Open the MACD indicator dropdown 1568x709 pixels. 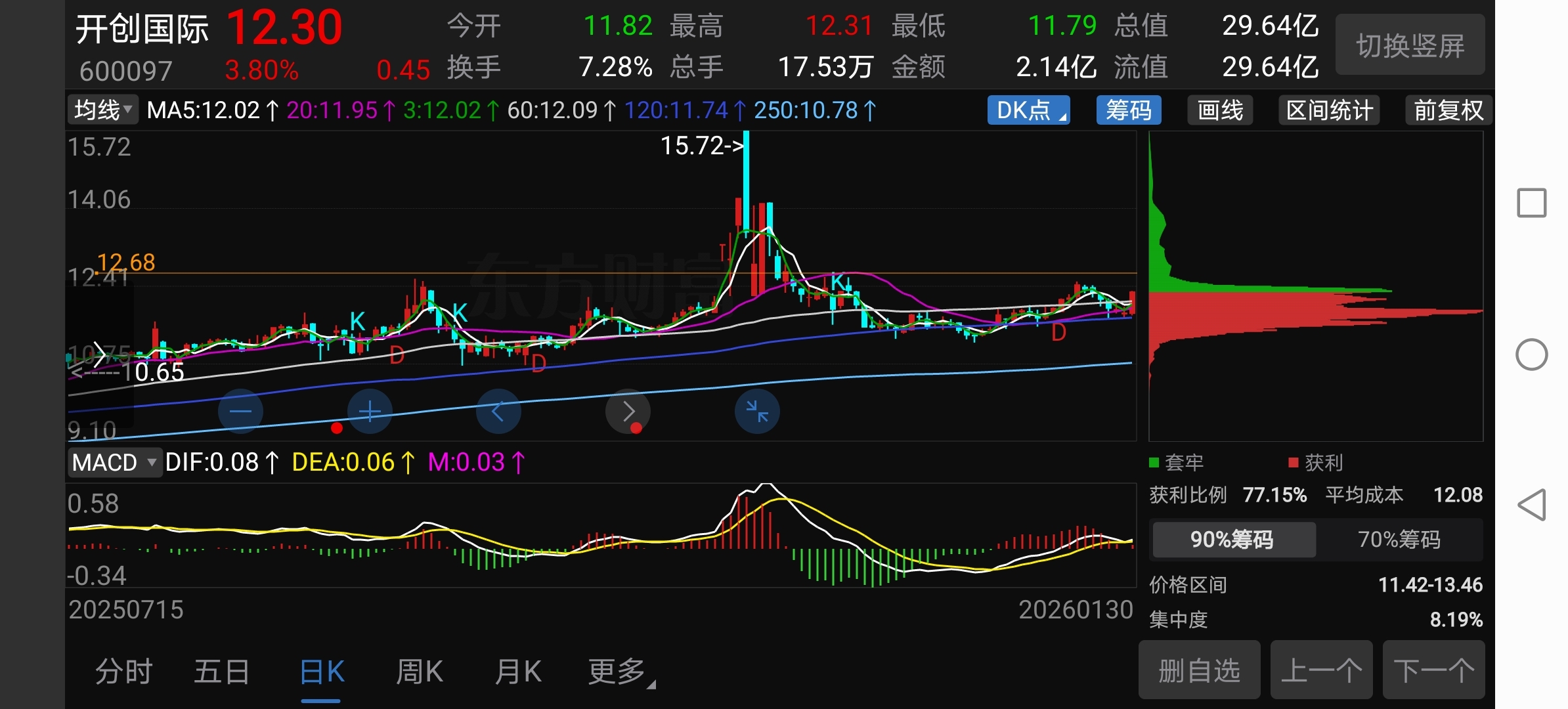[x=114, y=463]
